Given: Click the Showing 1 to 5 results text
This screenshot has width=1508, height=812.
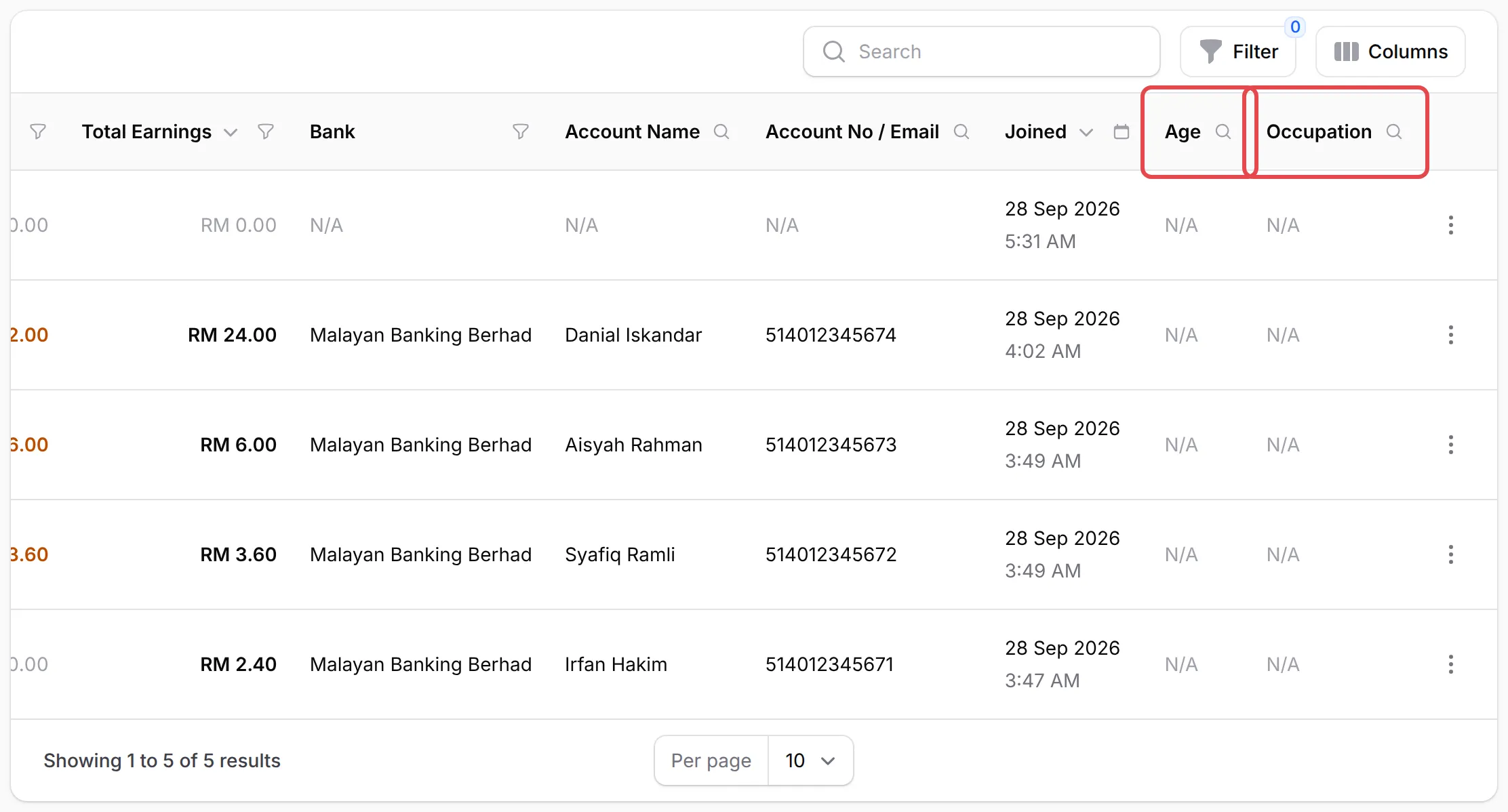Looking at the screenshot, I should (162, 760).
